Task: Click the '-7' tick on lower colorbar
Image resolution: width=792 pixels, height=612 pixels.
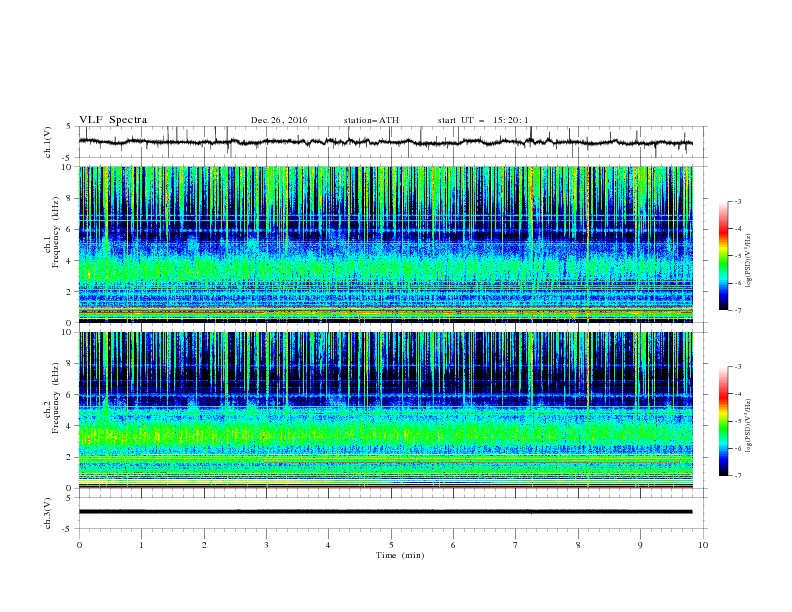Action: coord(738,476)
